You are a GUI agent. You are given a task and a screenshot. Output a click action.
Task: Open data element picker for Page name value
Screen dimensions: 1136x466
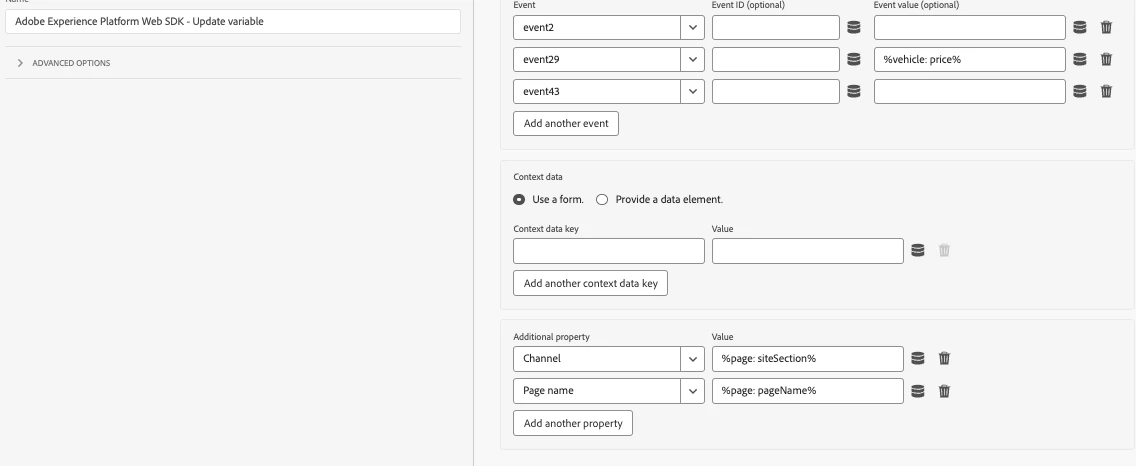coord(917,391)
